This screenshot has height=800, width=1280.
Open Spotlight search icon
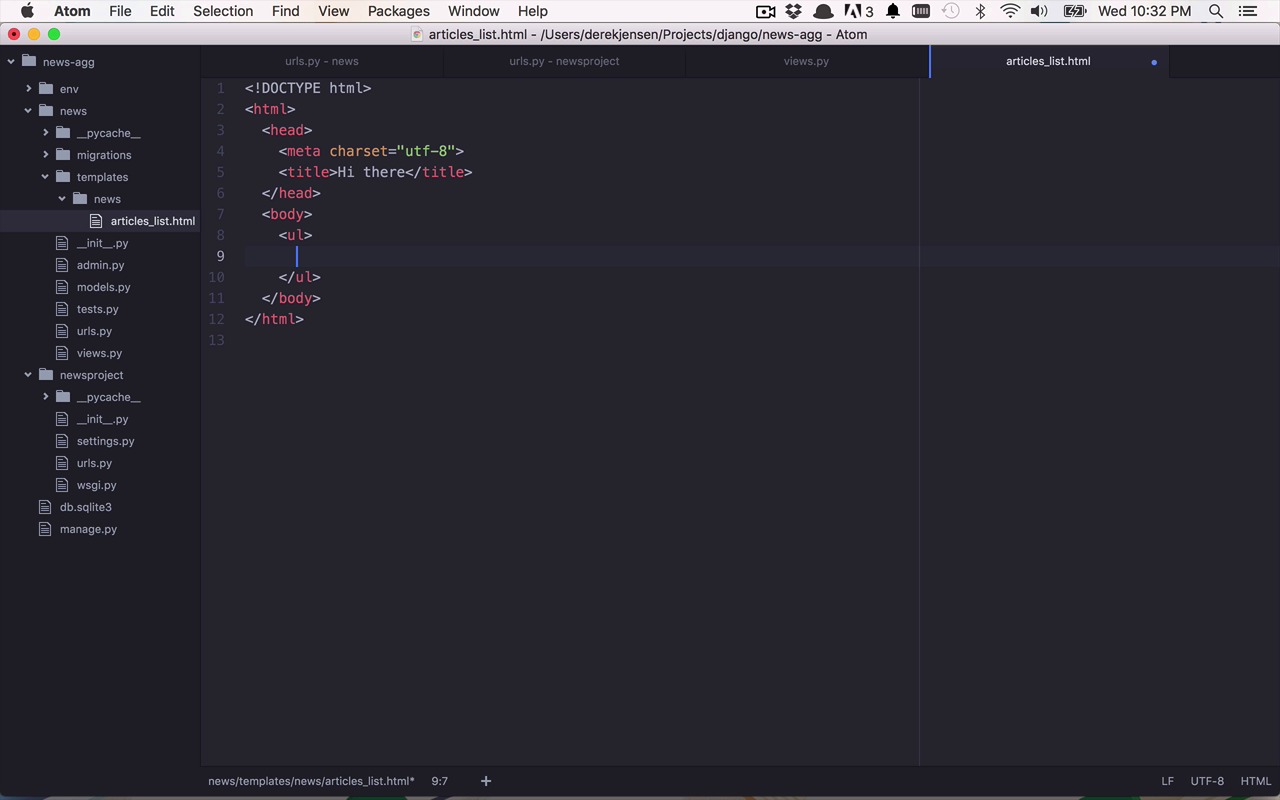(1216, 11)
